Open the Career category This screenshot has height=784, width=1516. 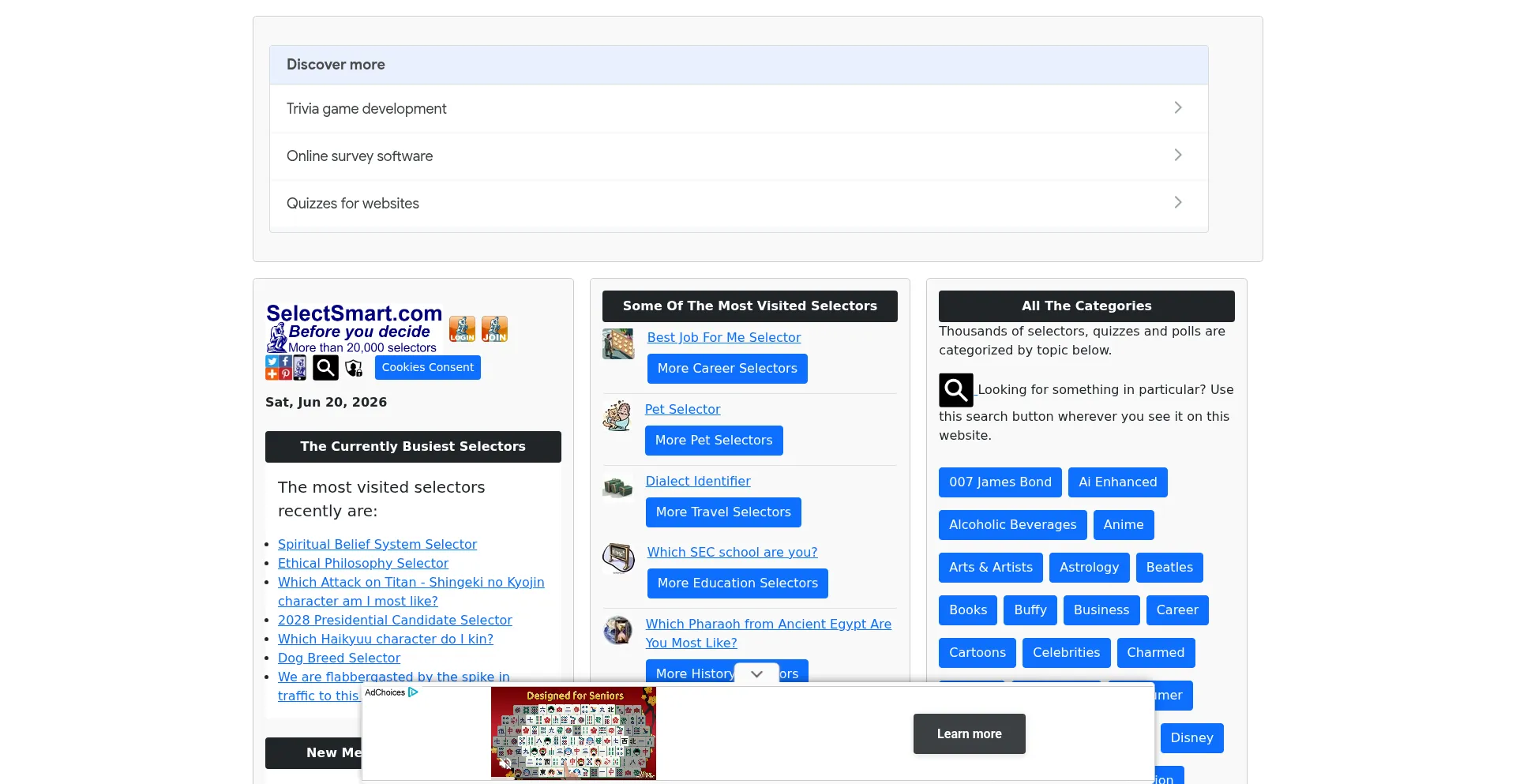click(x=1177, y=610)
